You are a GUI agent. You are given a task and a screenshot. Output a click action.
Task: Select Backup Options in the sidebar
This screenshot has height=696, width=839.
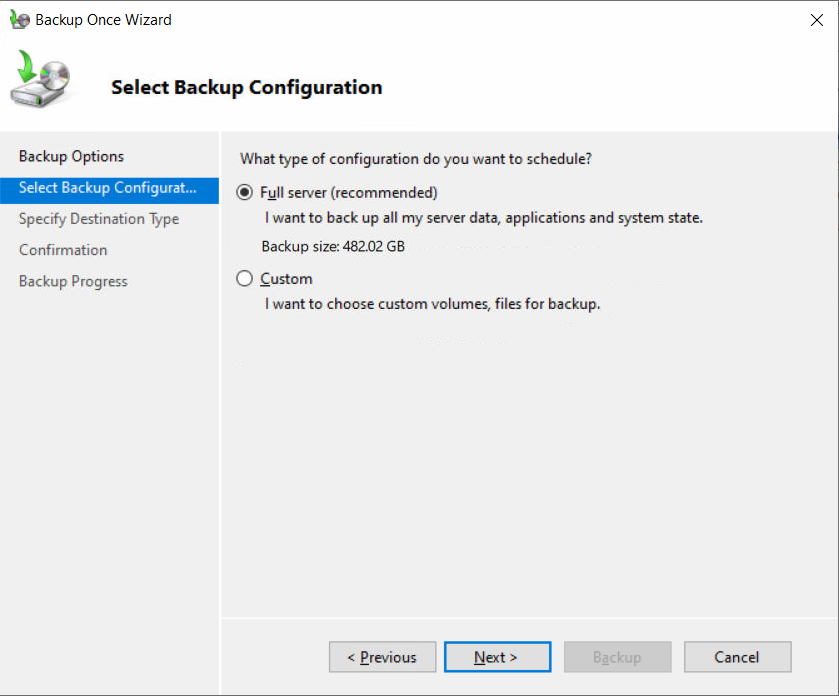(71, 156)
